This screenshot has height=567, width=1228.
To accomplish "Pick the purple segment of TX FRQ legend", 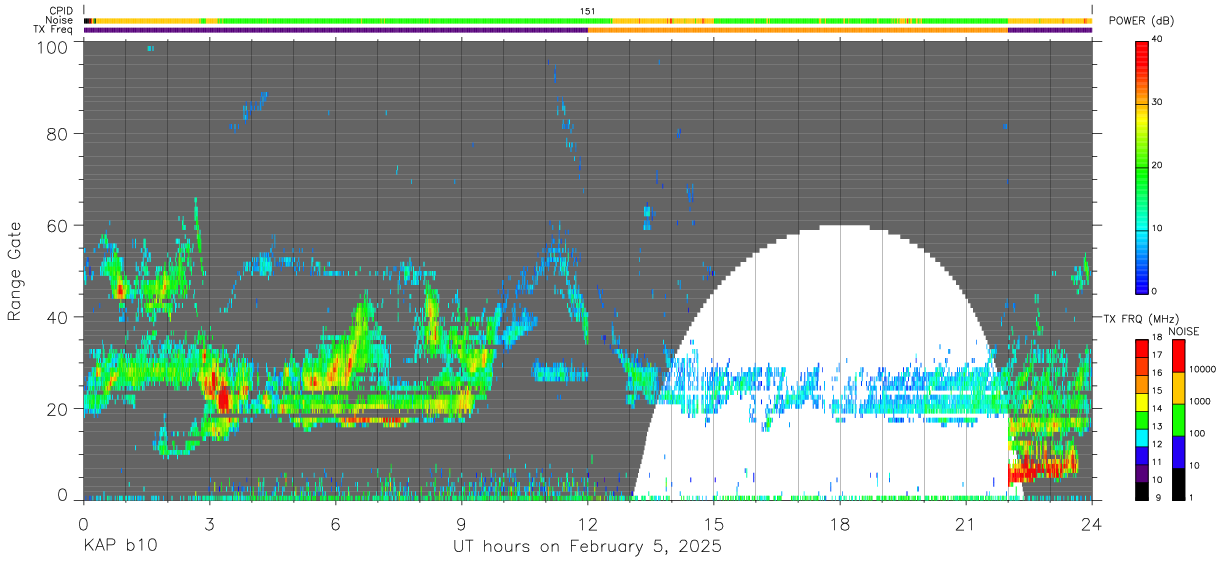I will coord(1141,472).
